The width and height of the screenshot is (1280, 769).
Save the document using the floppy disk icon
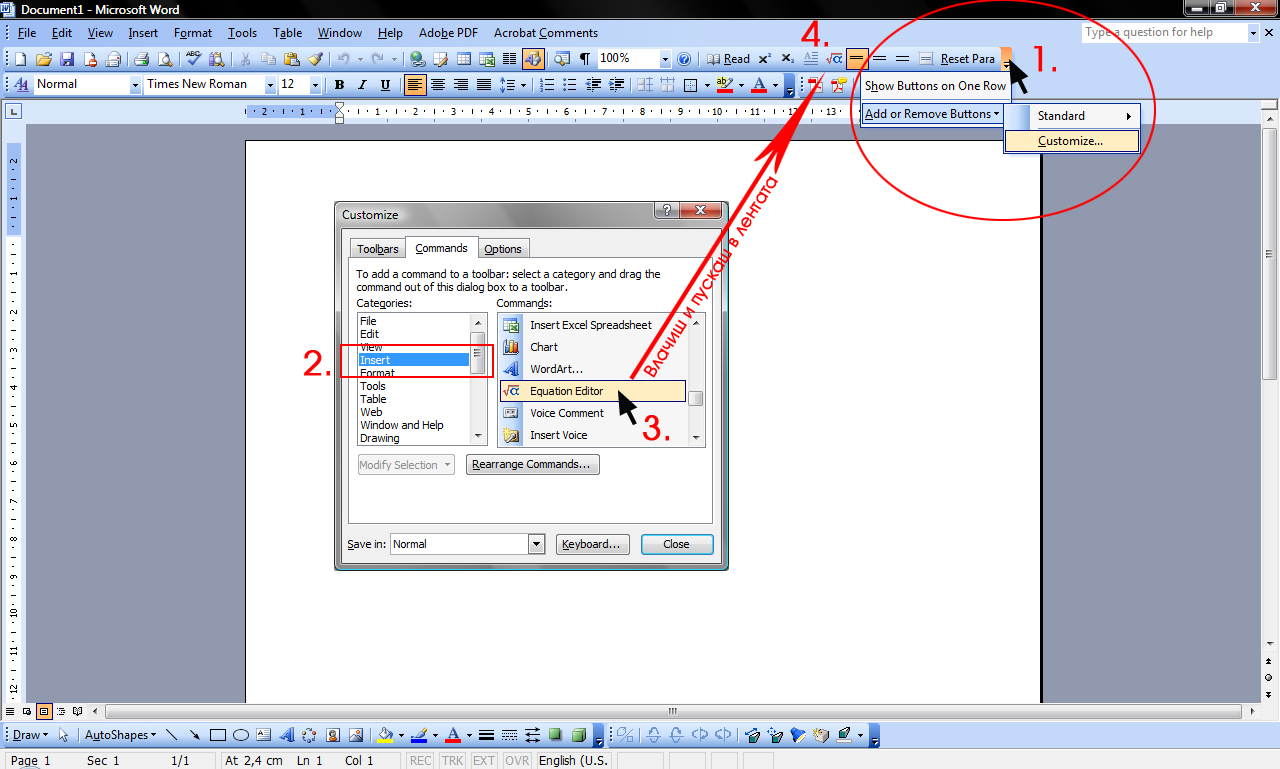67,59
